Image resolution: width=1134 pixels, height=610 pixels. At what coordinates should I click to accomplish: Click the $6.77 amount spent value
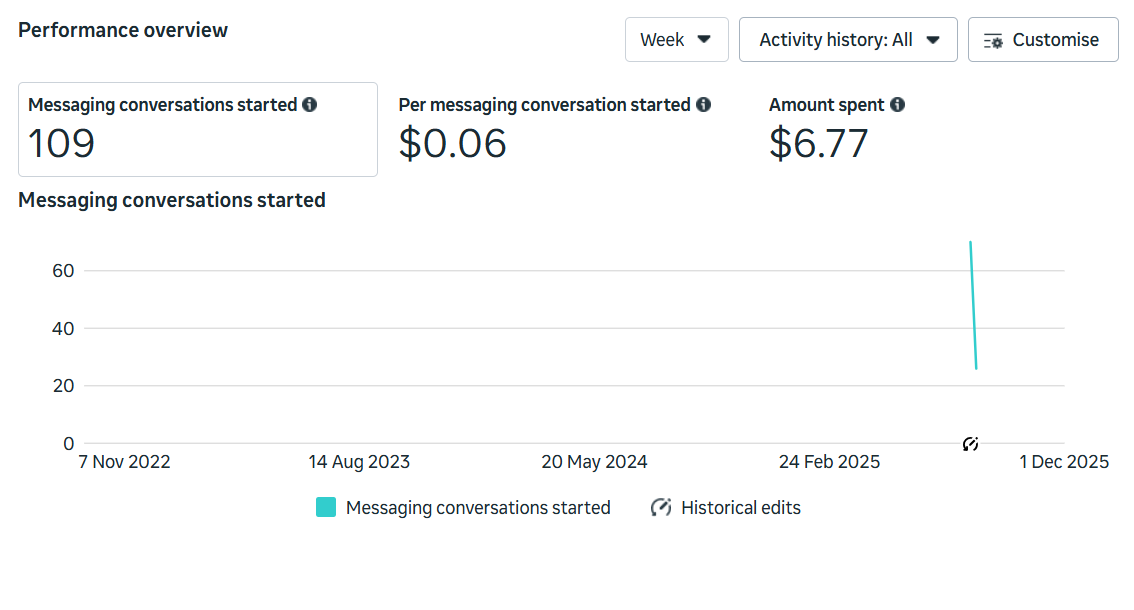(818, 144)
